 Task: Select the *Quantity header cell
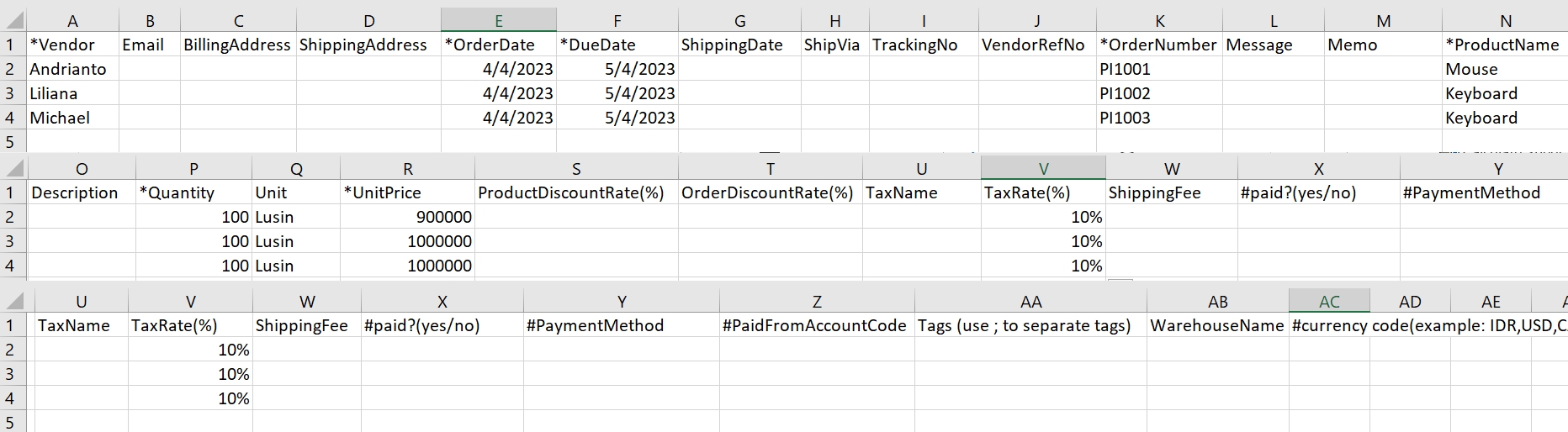tap(193, 192)
